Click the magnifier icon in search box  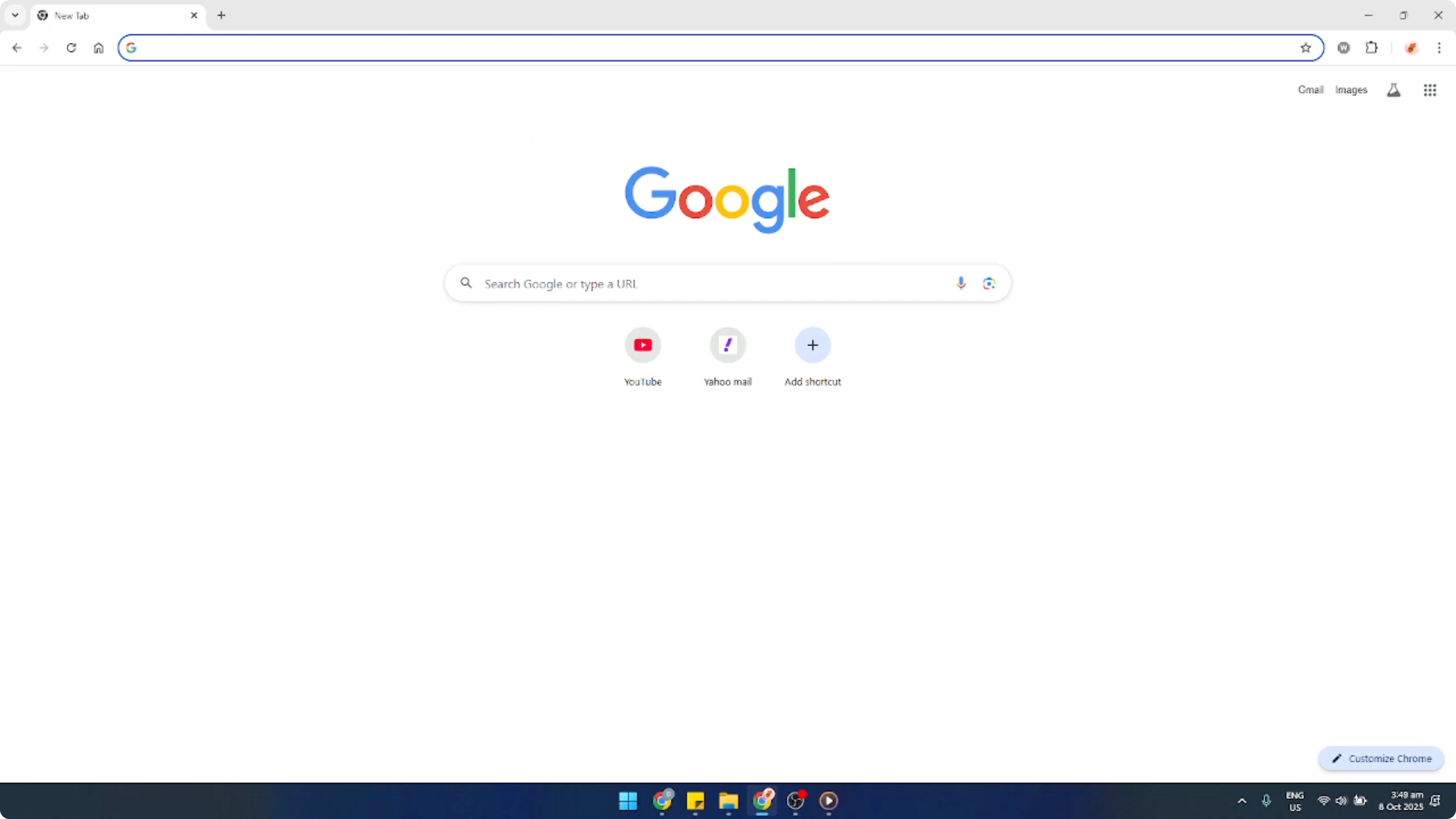(x=466, y=282)
